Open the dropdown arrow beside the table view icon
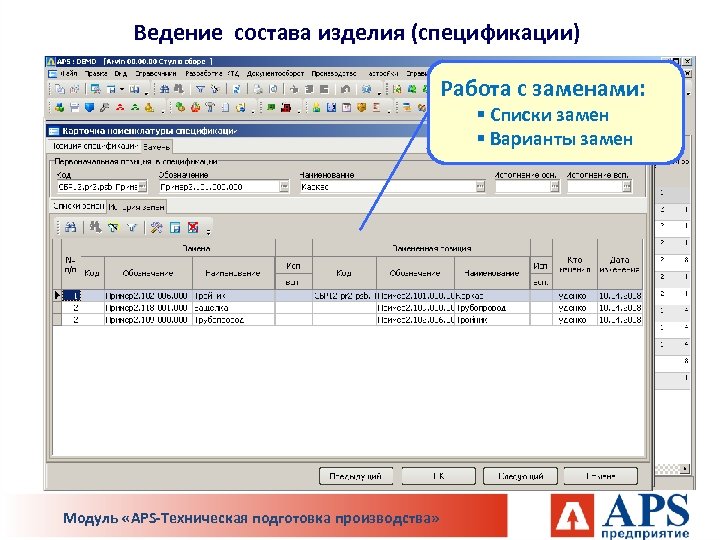 pos(122,89)
